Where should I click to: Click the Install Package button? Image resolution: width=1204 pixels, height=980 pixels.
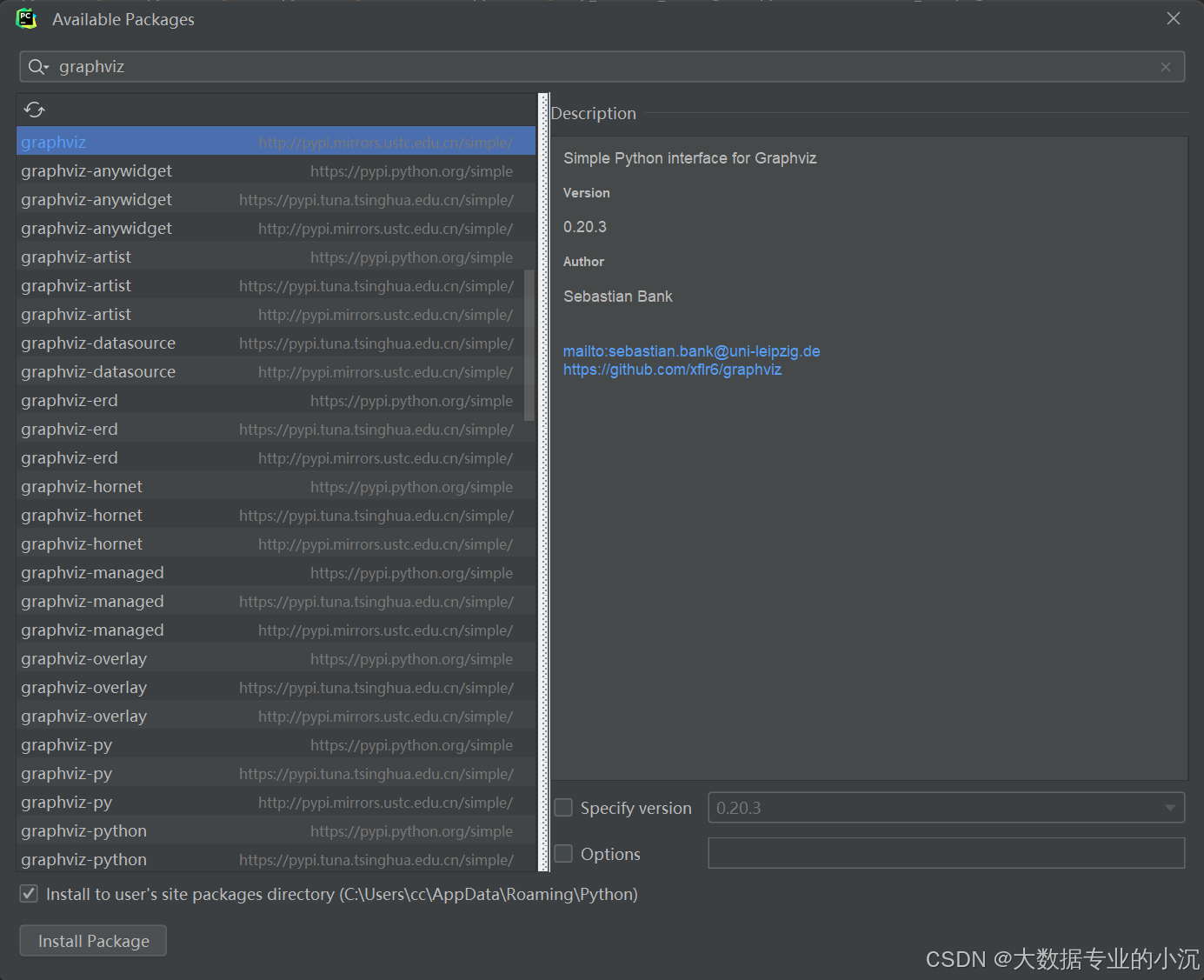(93, 941)
